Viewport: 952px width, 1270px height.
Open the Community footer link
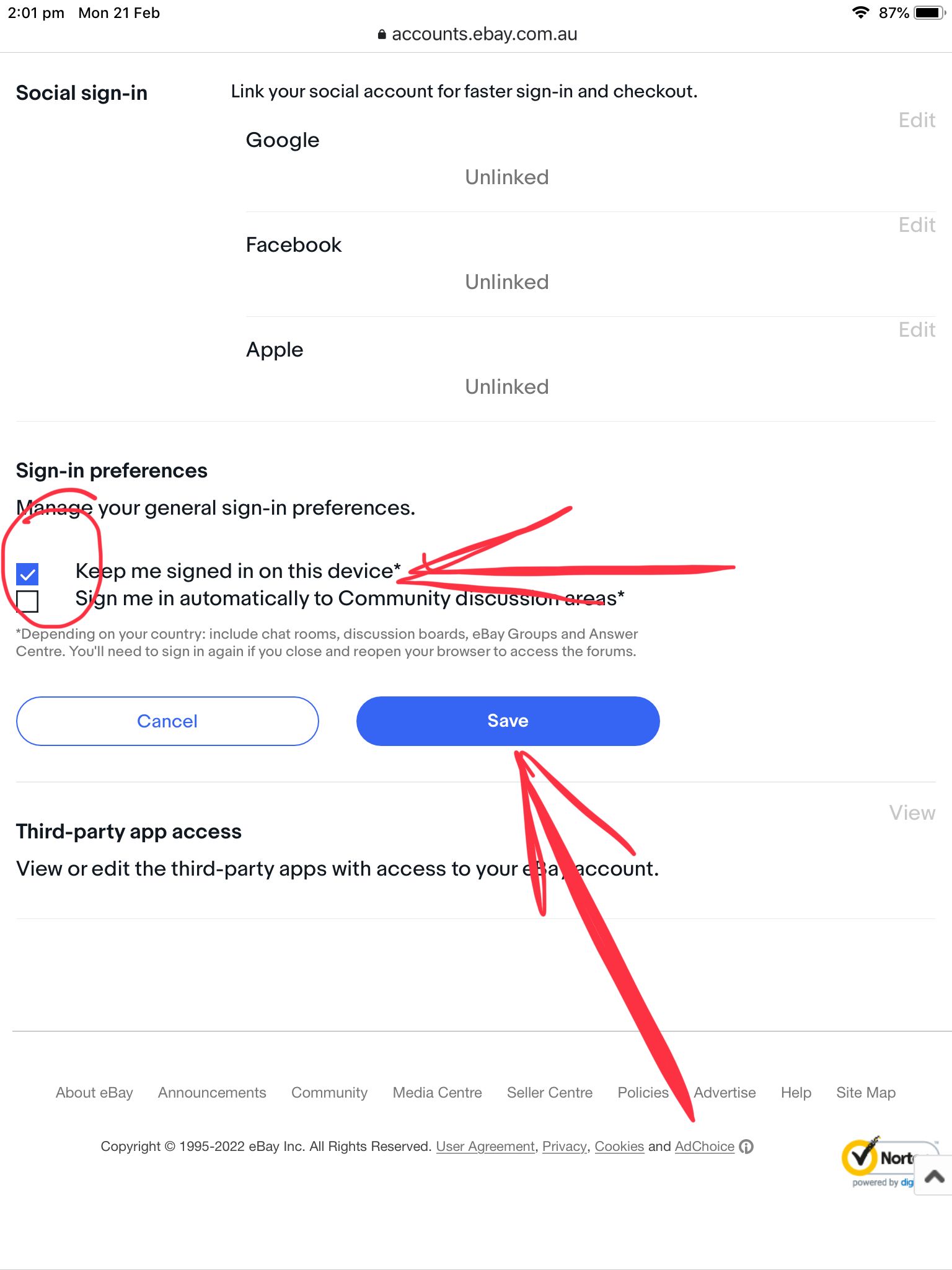point(329,1093)
